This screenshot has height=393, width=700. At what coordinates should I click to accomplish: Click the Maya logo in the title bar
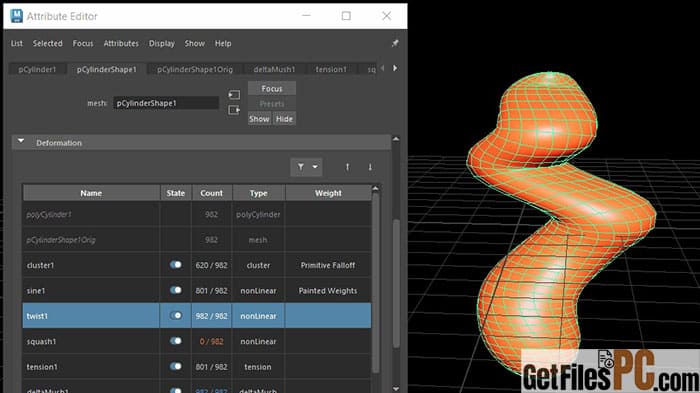coord(17,16)
